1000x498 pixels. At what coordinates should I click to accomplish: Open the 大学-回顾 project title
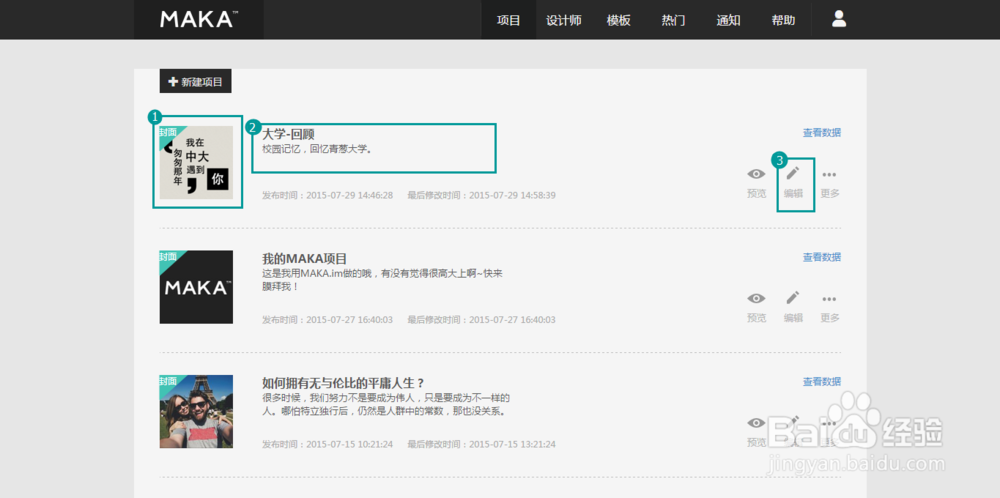[x=288, y=135]
